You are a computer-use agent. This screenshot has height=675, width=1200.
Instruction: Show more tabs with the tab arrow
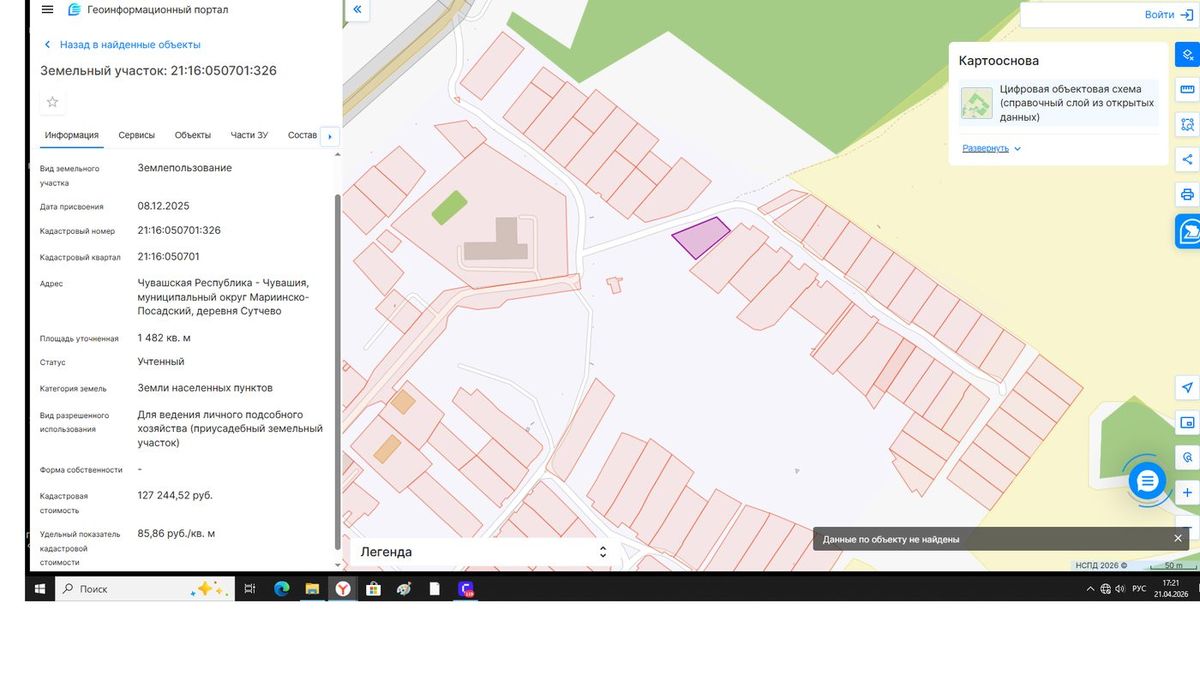coord(330,136)
